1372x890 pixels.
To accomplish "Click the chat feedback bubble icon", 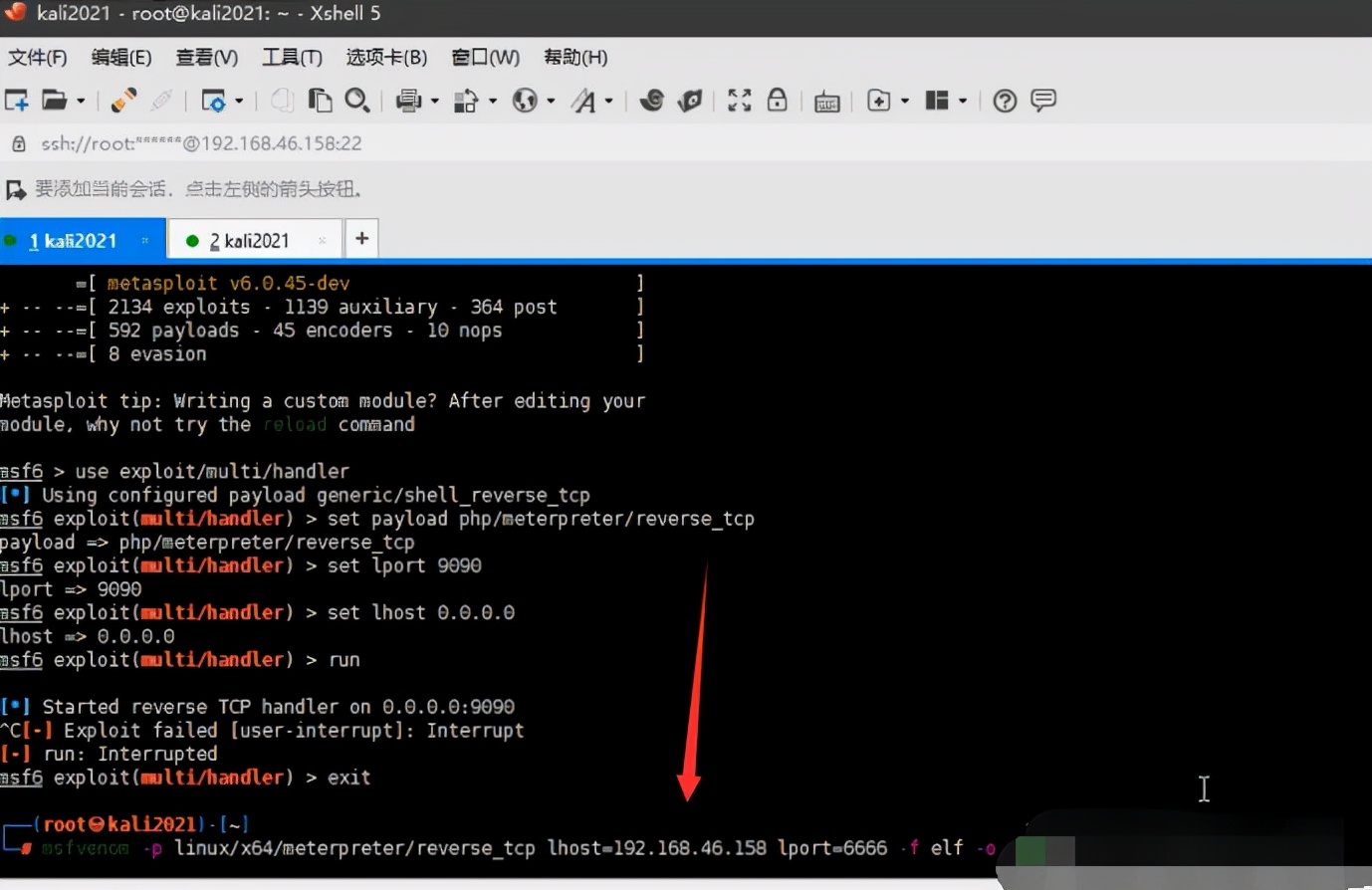I will [1043, 100].
